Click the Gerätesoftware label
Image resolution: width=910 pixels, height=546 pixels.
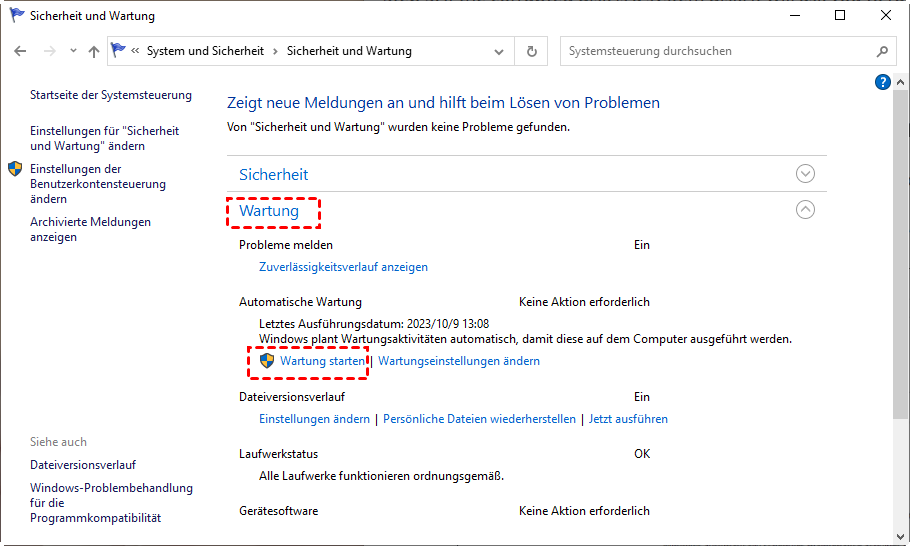(x=279, y=511)
